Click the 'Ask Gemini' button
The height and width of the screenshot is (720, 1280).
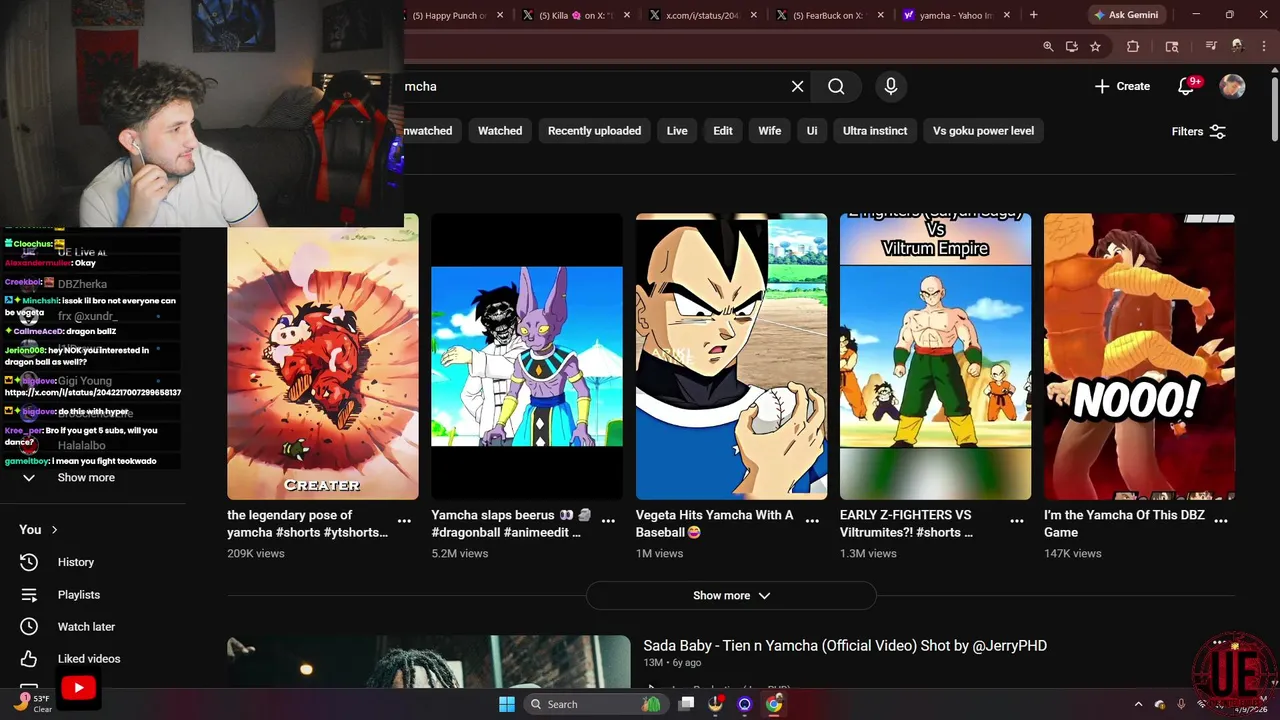click(1126, 15)
